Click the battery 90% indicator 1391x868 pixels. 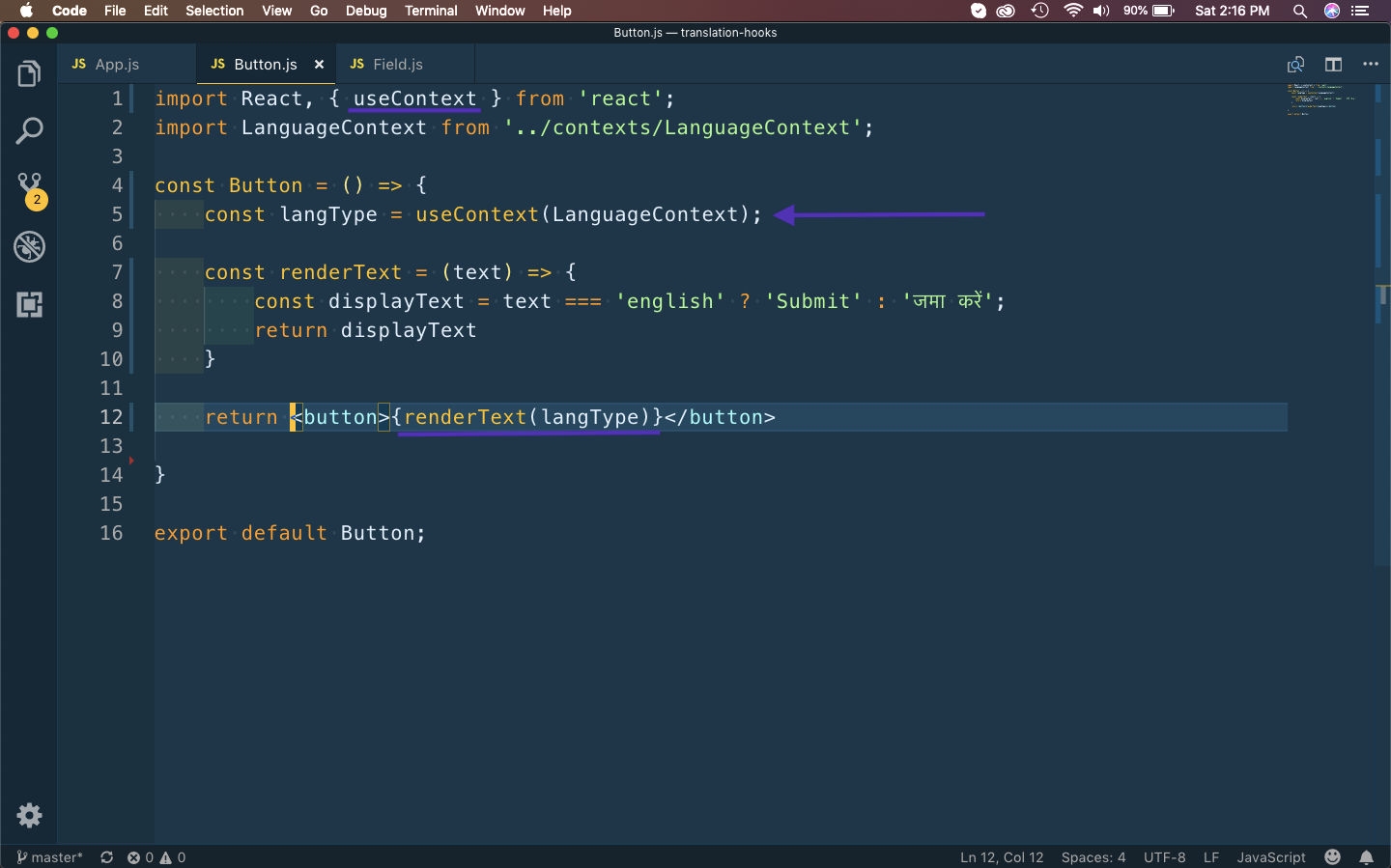(1149, 11)
